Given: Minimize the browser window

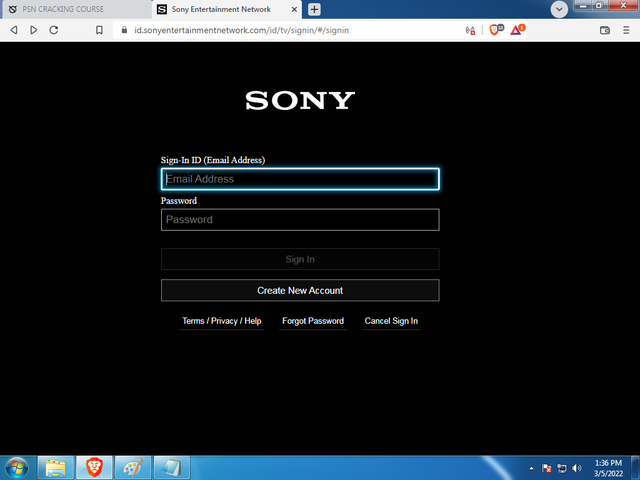Looking at the screenshot, I should (x=583, y=5).
